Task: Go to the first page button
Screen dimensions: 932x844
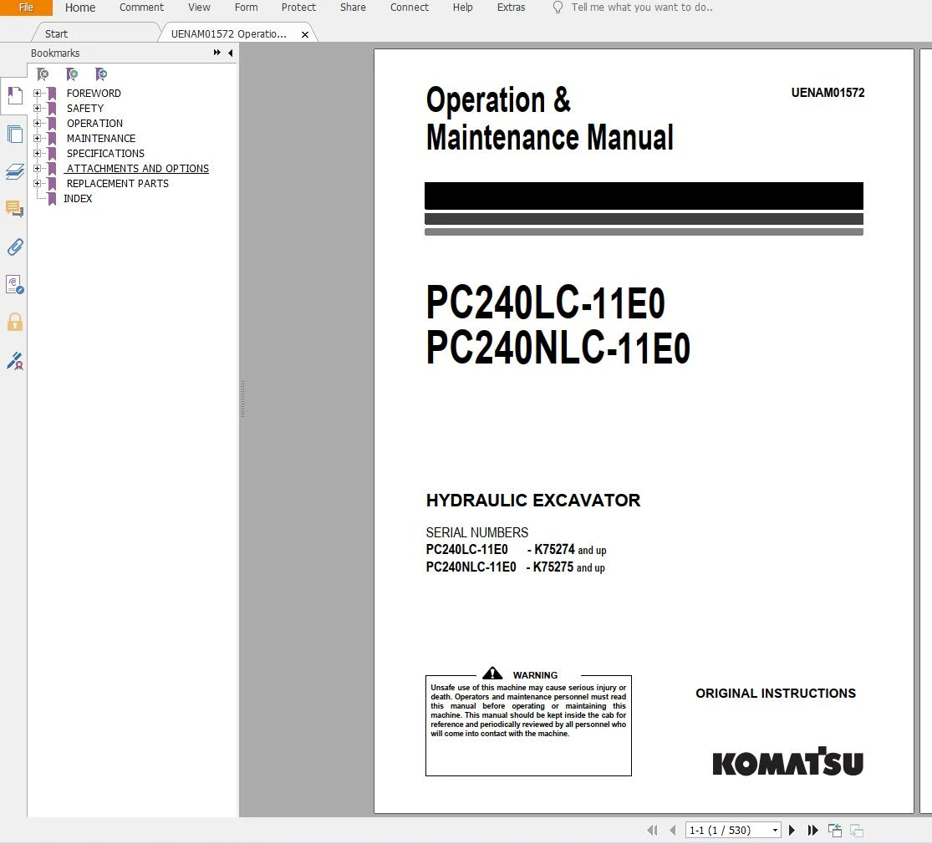Action: coord(653,830)
